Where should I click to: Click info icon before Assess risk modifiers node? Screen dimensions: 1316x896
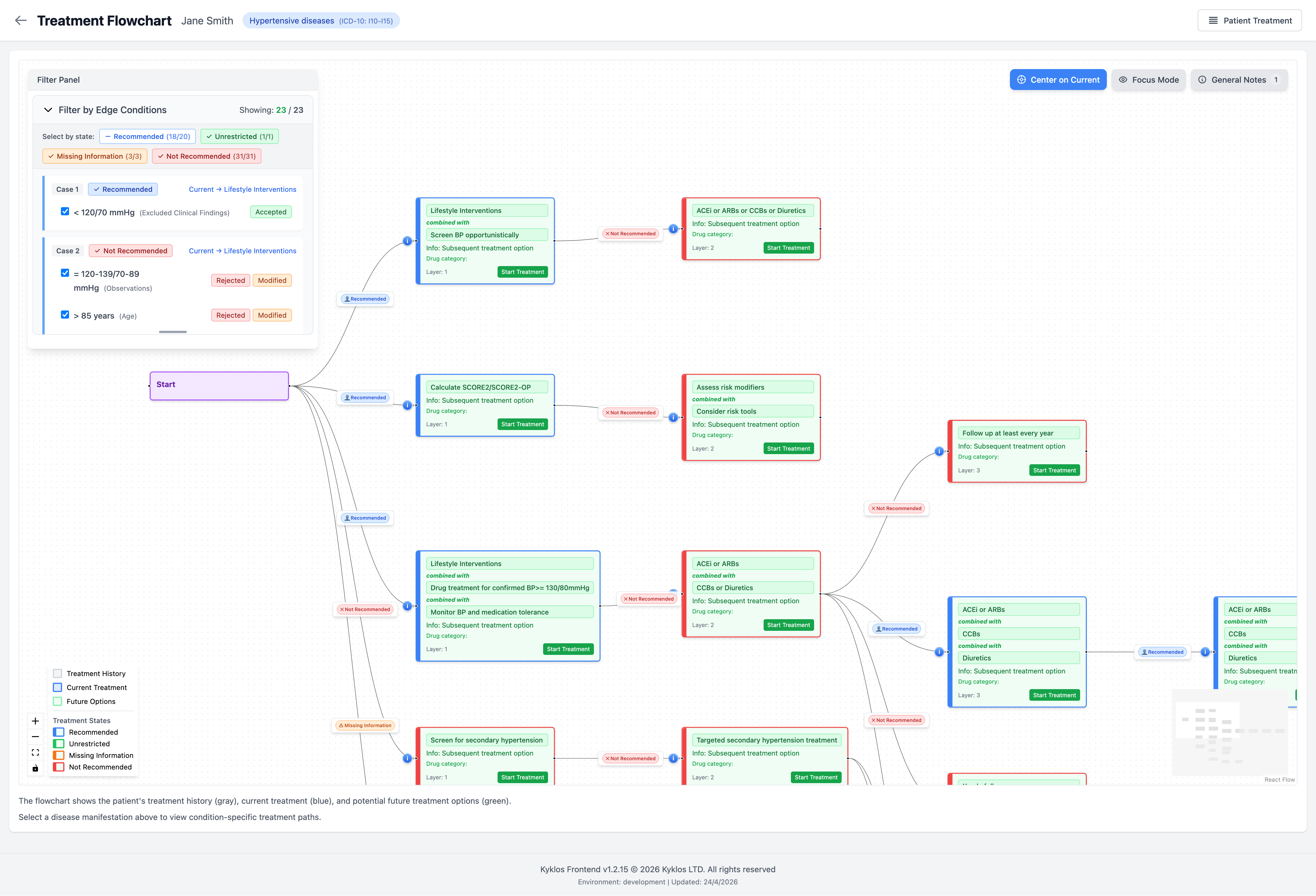click(673, 418)
